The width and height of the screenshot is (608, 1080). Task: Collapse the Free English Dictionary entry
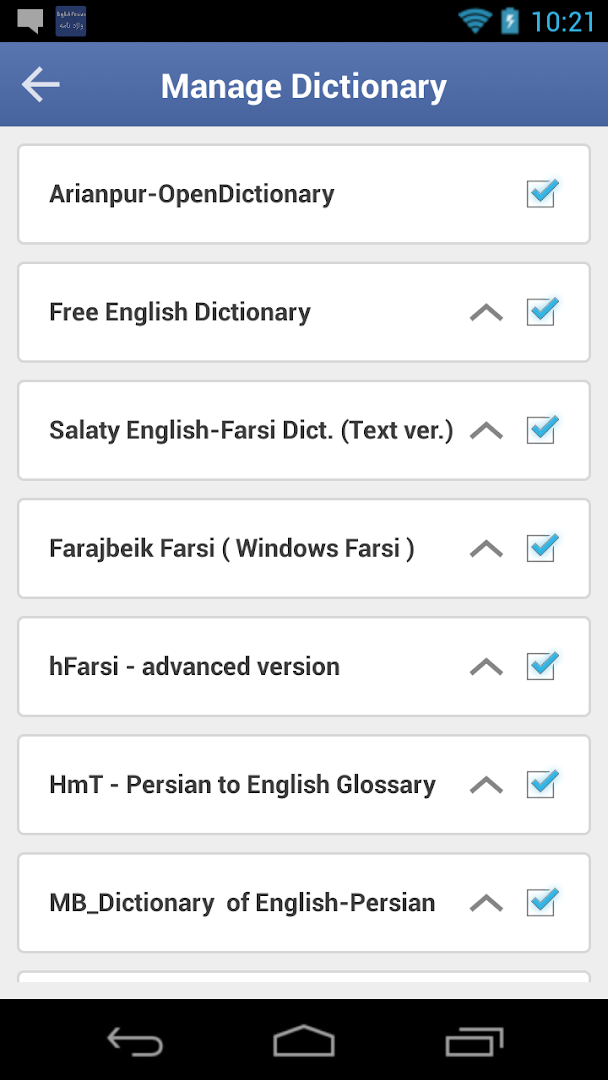click(x=486, y=312)
